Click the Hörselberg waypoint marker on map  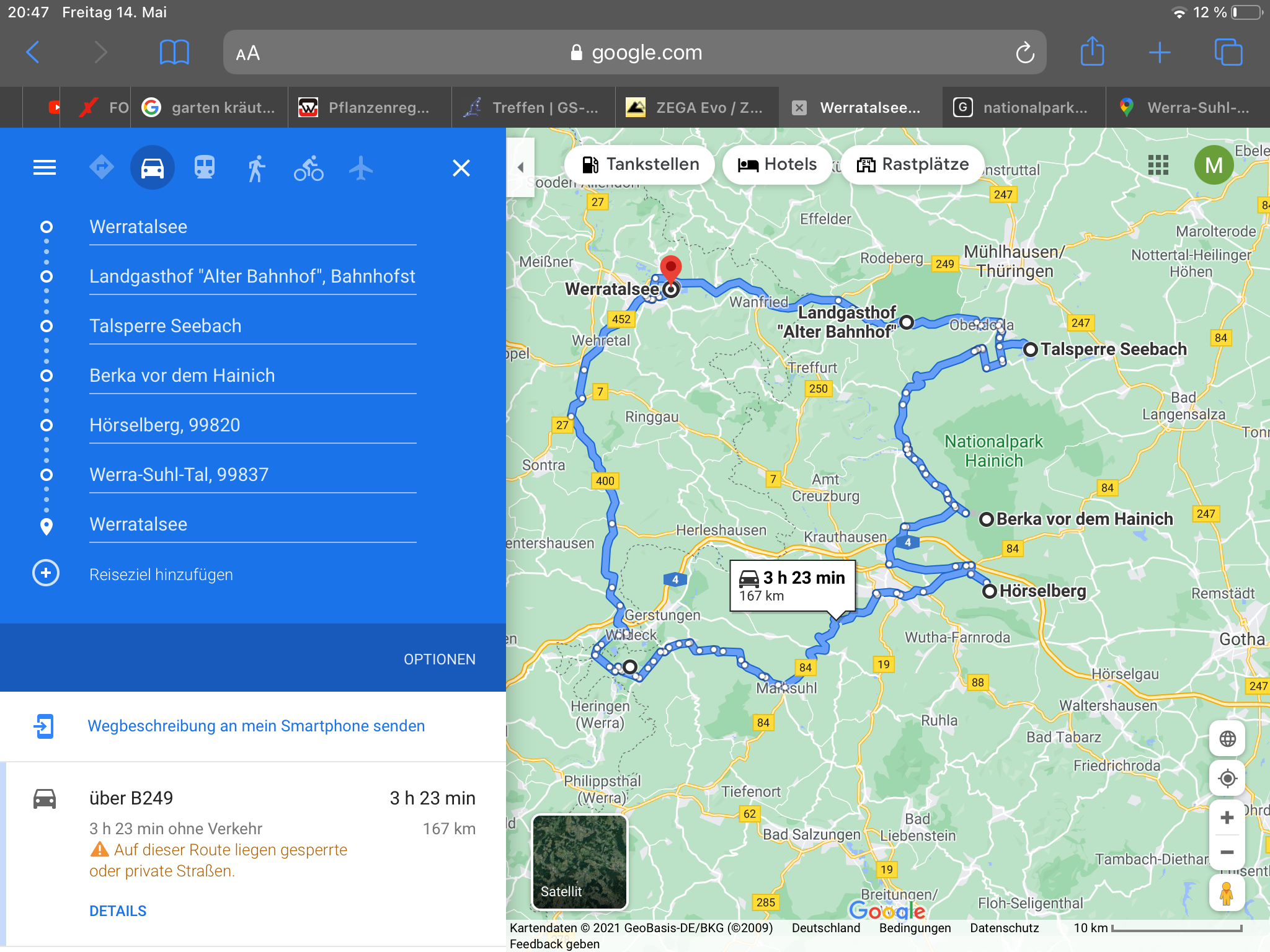989,591
